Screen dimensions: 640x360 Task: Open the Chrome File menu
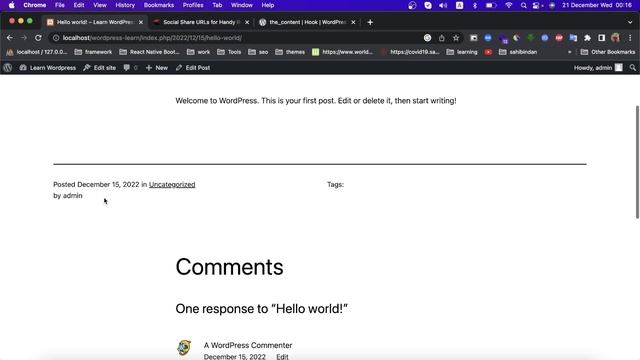pyautogui.click(x=60, y=5)
